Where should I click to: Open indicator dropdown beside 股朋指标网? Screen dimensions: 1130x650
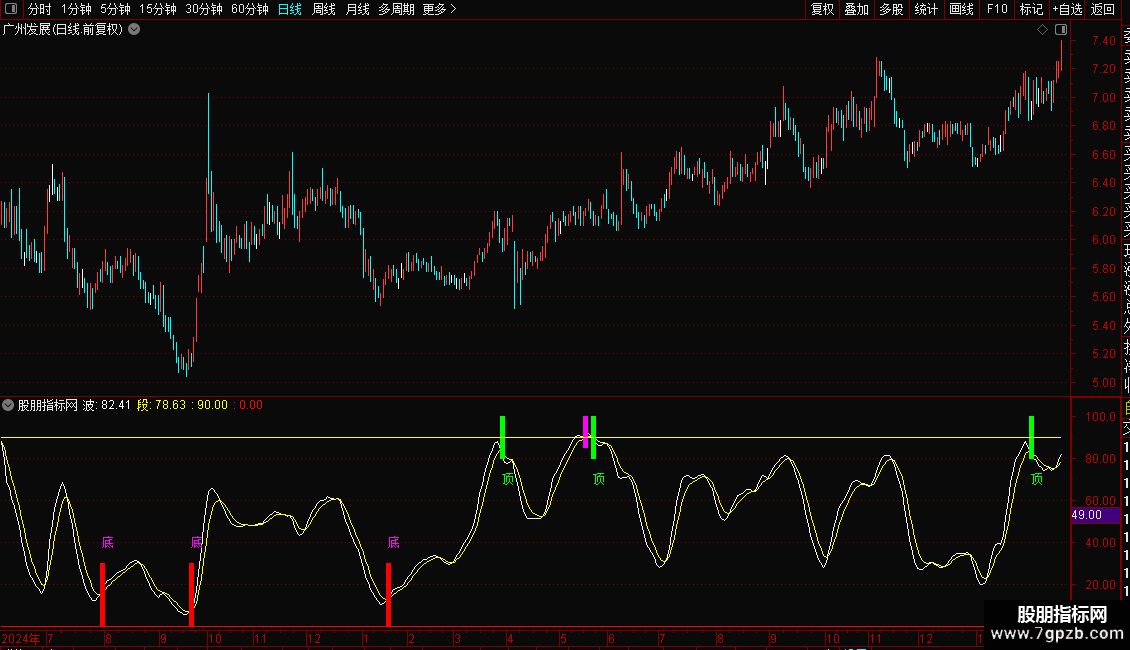8,405
